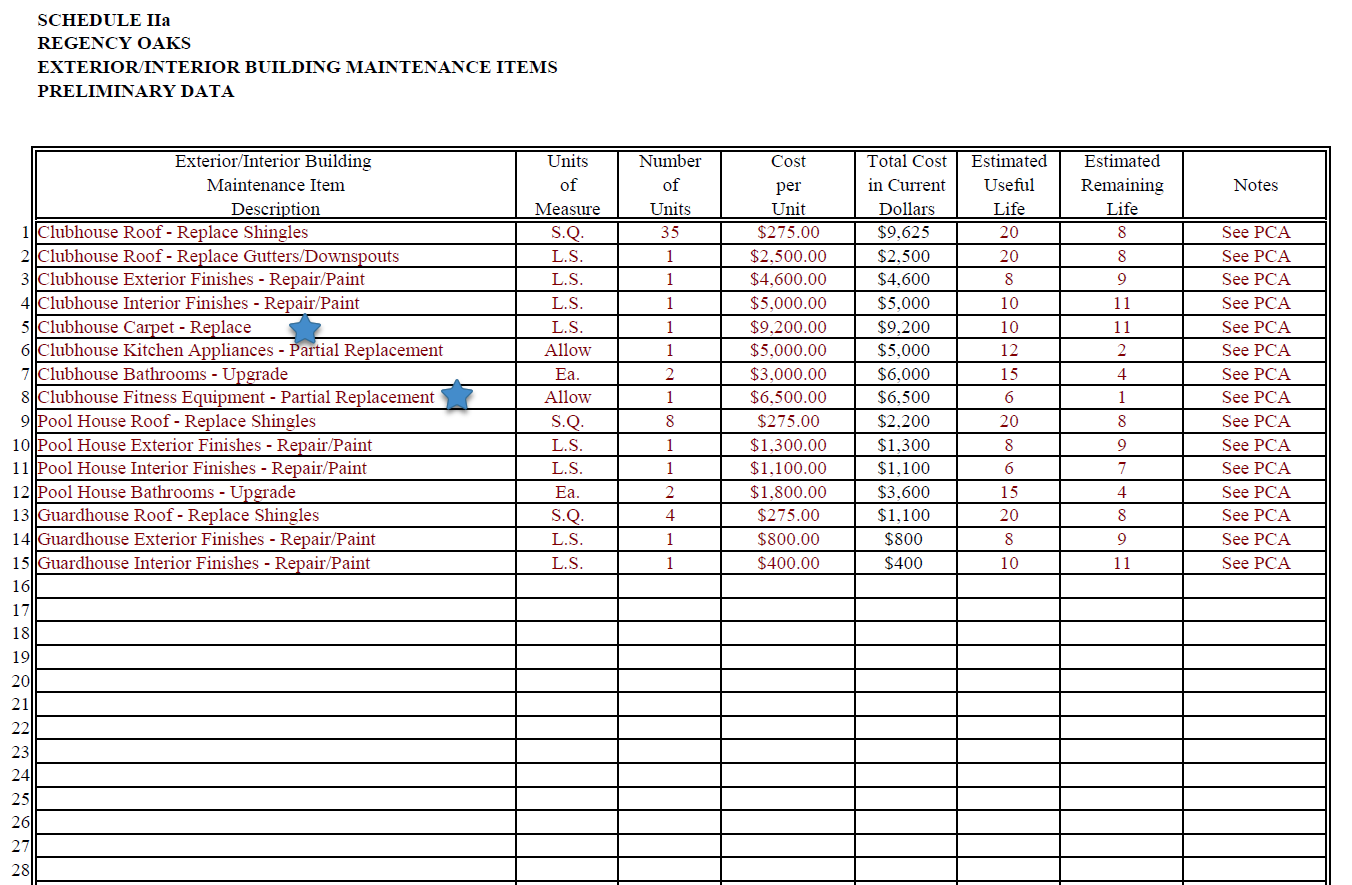Image resolution: width=1352 pixels, height=885 pixels.
Task: Click the 'REGENCY OAKS' heading
Action: [114, 43]
